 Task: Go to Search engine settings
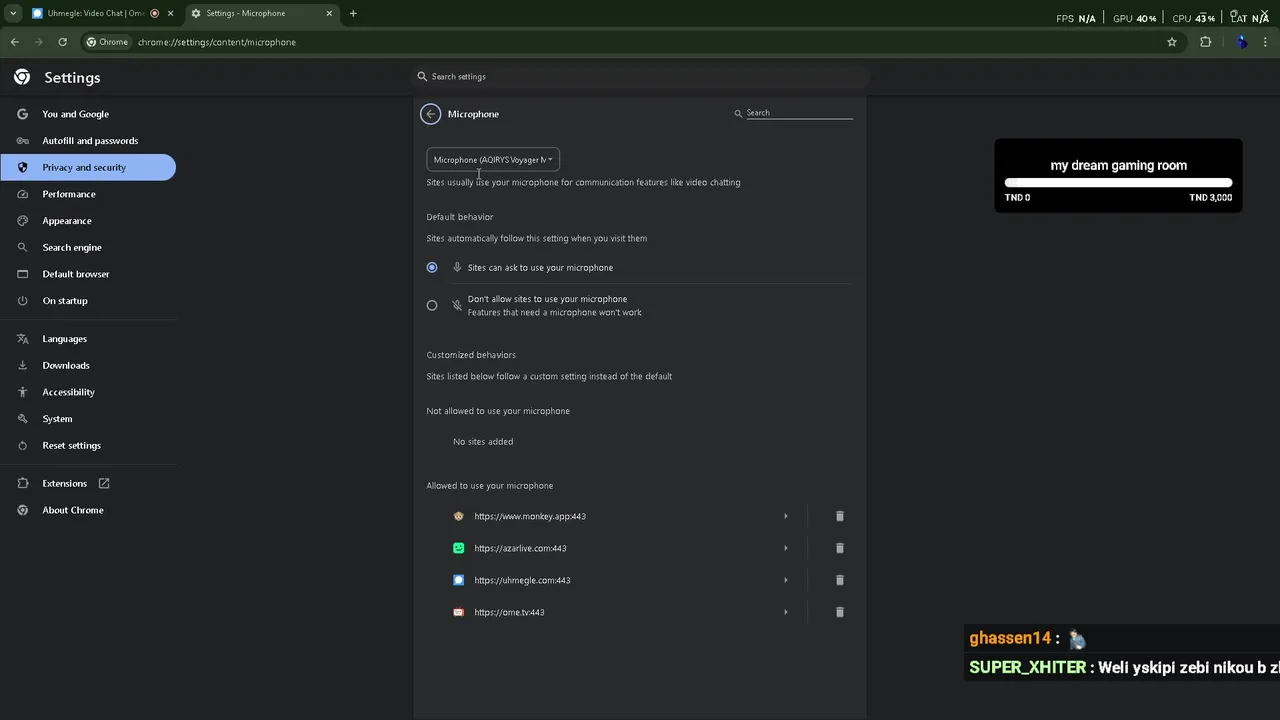(x=72, y=248)
